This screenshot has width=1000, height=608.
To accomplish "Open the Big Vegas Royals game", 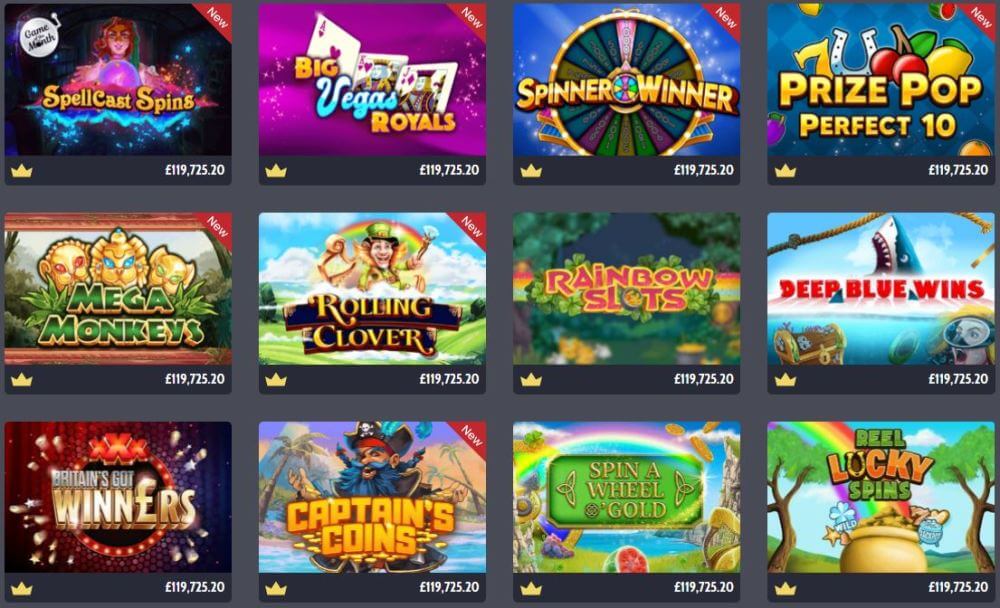I will click(372, 80).
